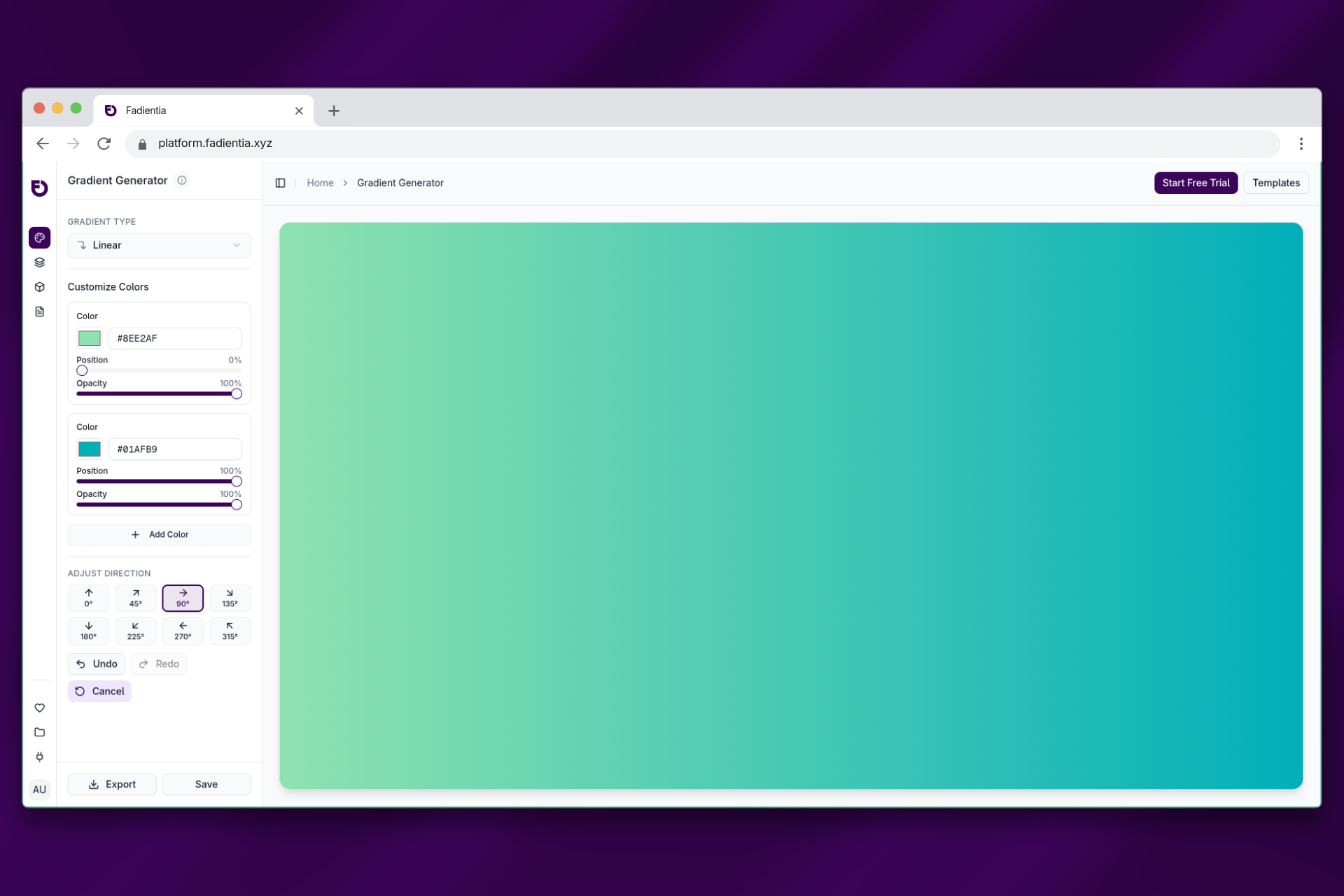Click the AU account avatar
Viewport: 1344px width, 896px height.
click(39, 790)
